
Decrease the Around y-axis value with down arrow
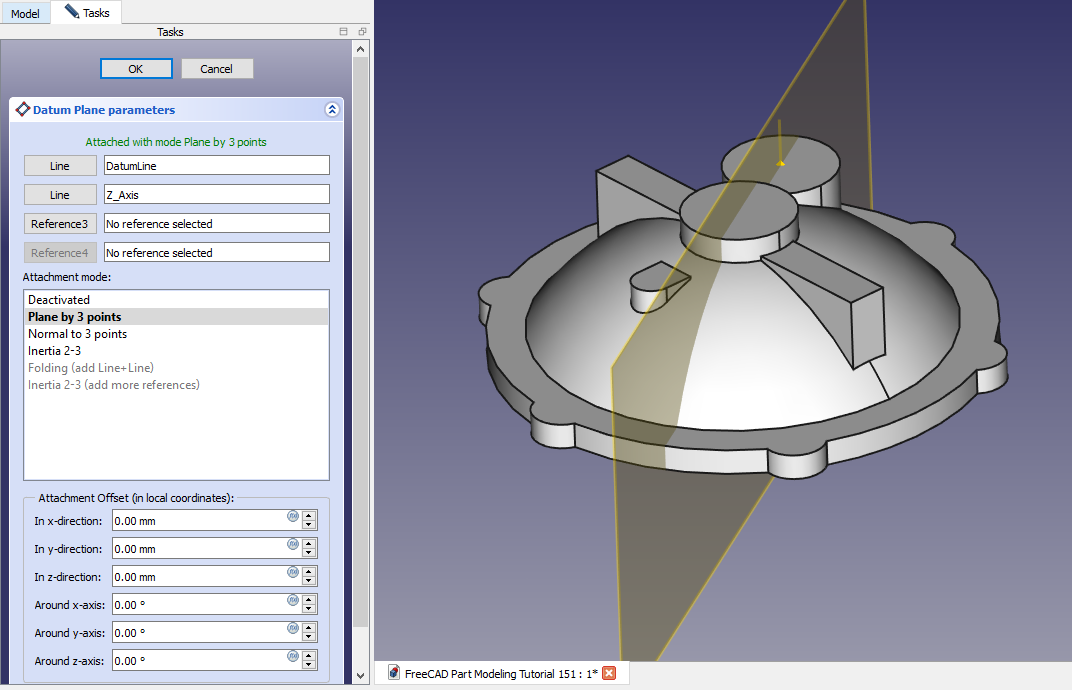[x=309, y=638]
